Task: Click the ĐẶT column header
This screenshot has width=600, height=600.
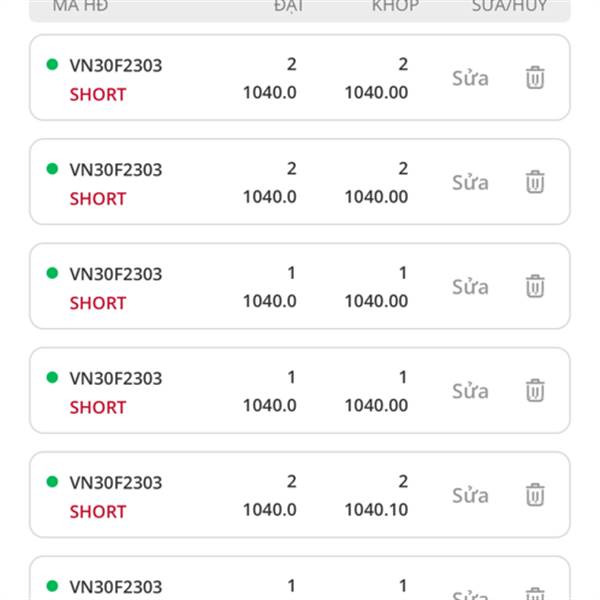Action: [x=289, y=6]
